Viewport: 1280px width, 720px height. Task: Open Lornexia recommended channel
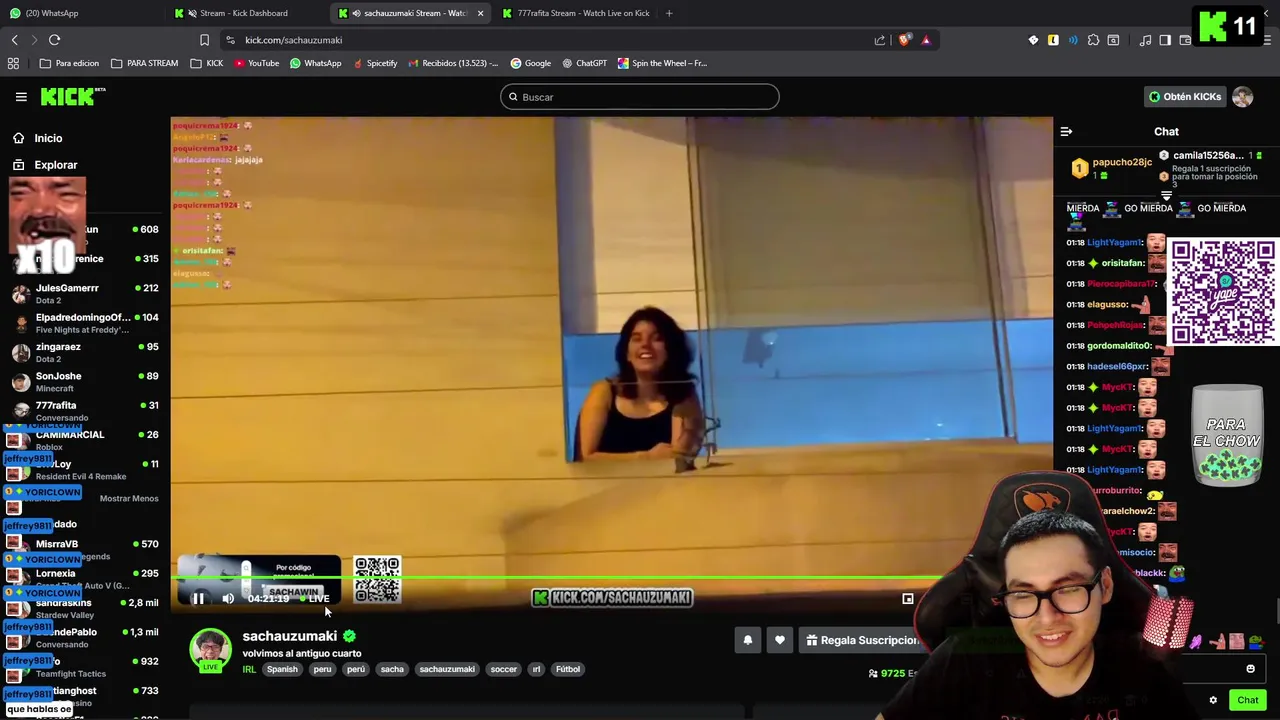85,579
